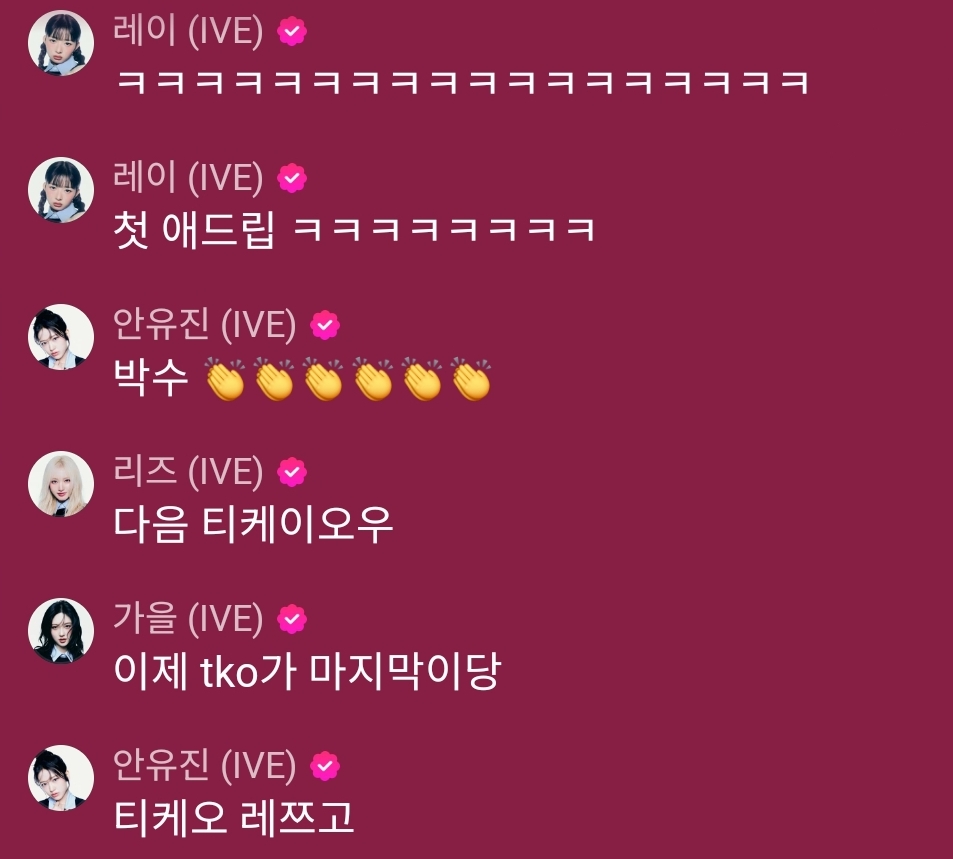Click the 리즈 (IVE) username

pos(188,472)
